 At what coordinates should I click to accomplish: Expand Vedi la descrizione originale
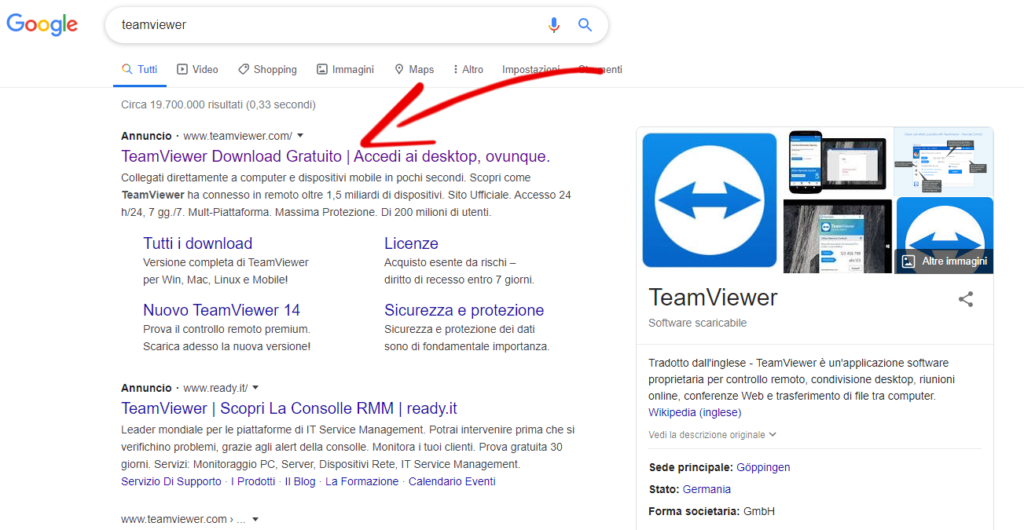712,435
